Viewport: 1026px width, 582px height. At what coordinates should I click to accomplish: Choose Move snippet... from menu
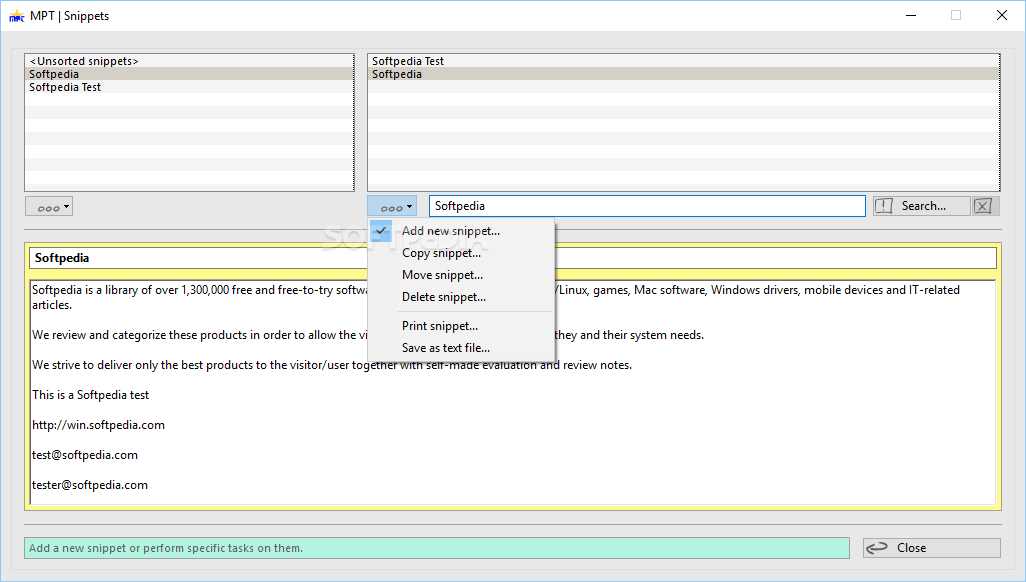pyautogui.click(x=461, y=275)
